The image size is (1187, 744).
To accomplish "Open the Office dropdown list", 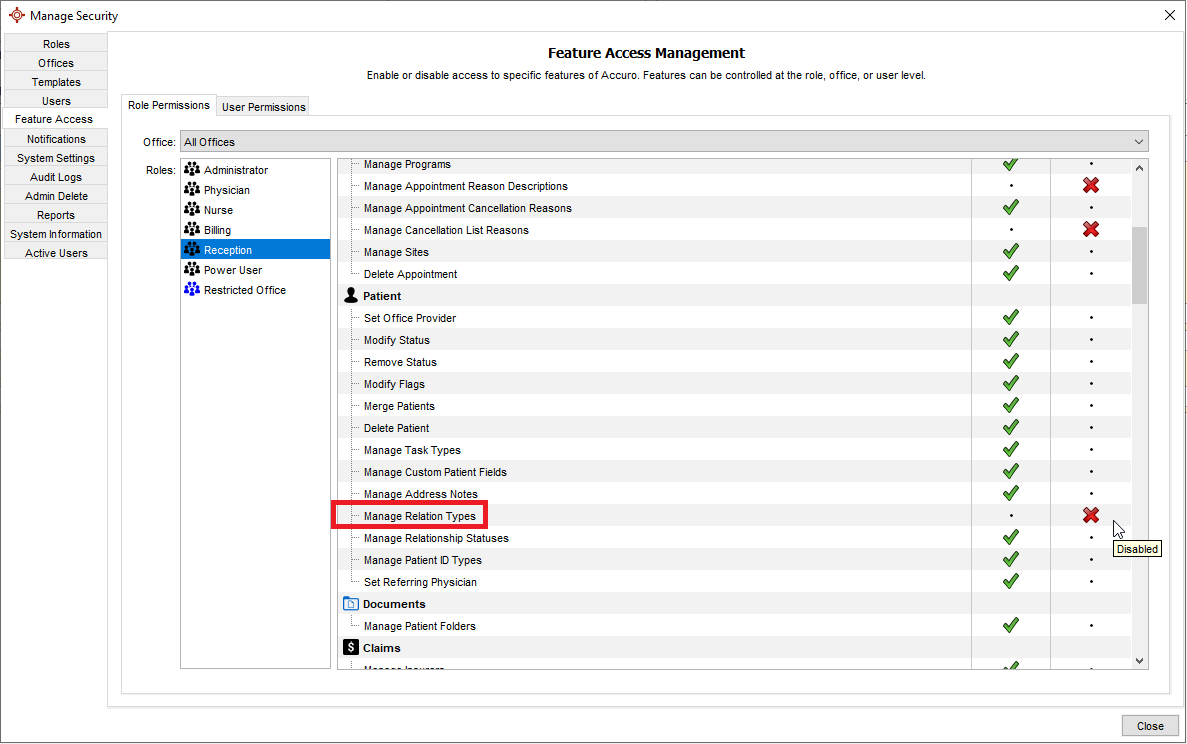I will click(1138, 142).
